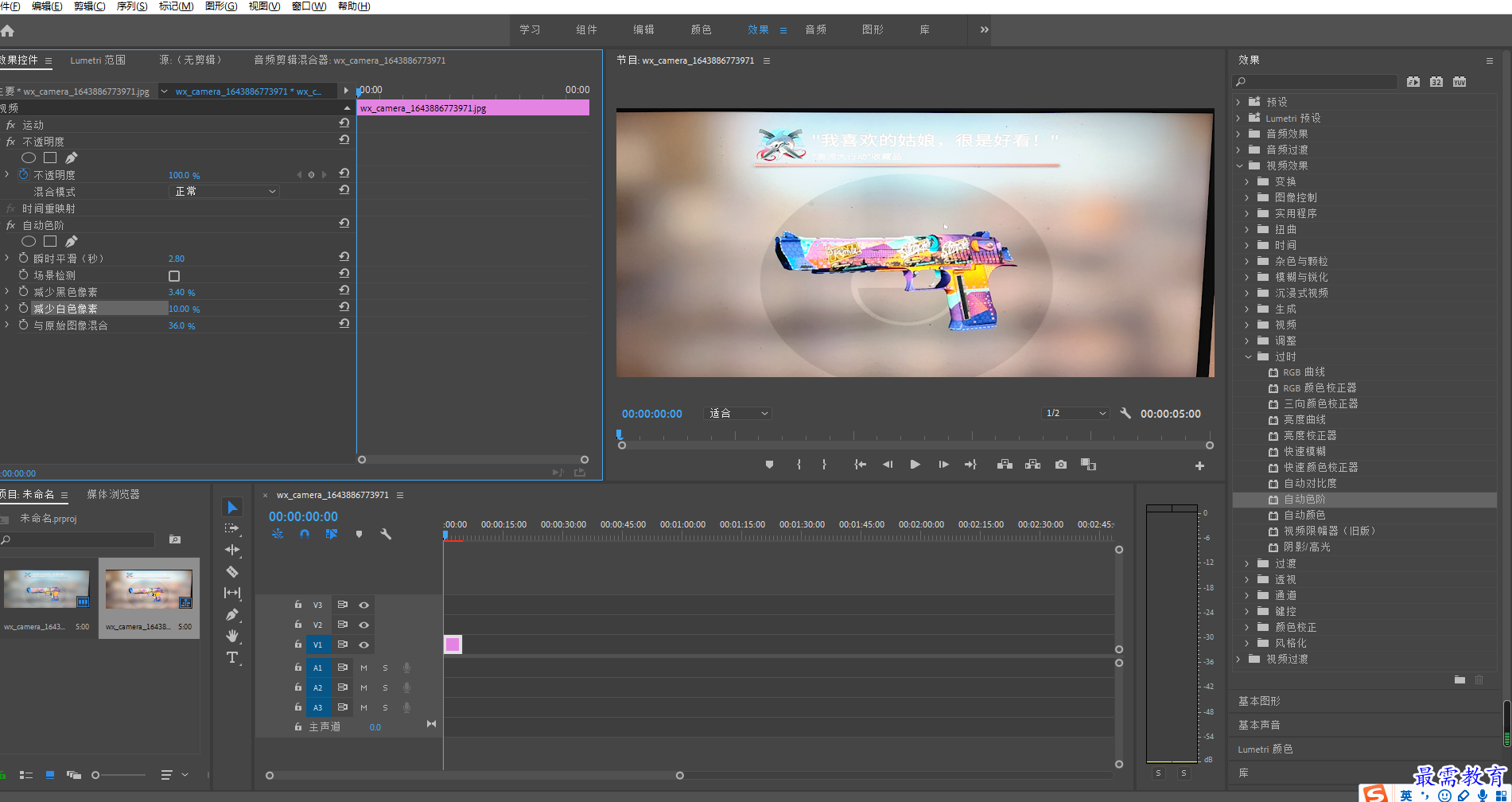Mute audio track A1
Screen dimensions: 1512x802
click(363, 668)
